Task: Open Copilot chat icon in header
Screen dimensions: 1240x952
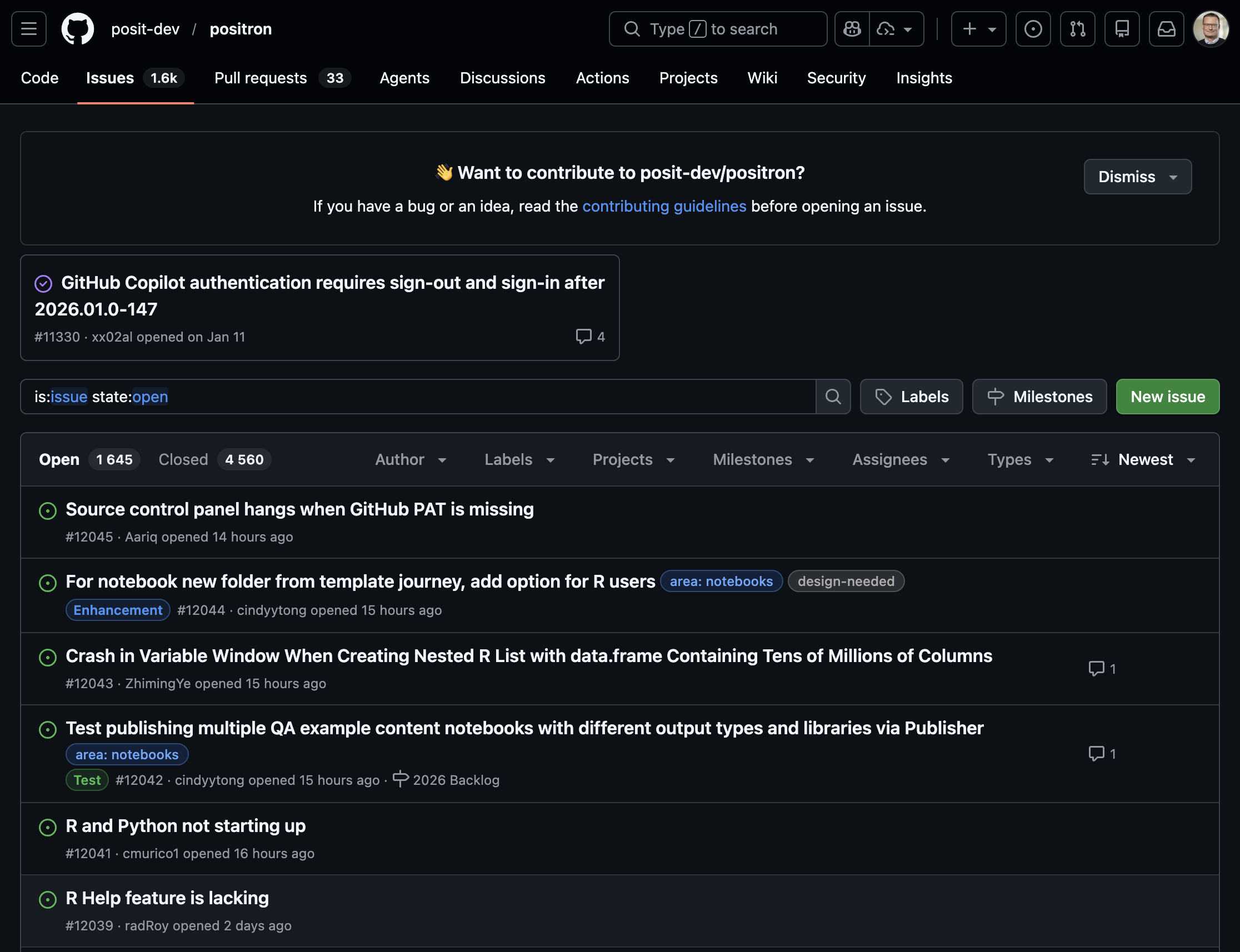Action: (852, 29)
